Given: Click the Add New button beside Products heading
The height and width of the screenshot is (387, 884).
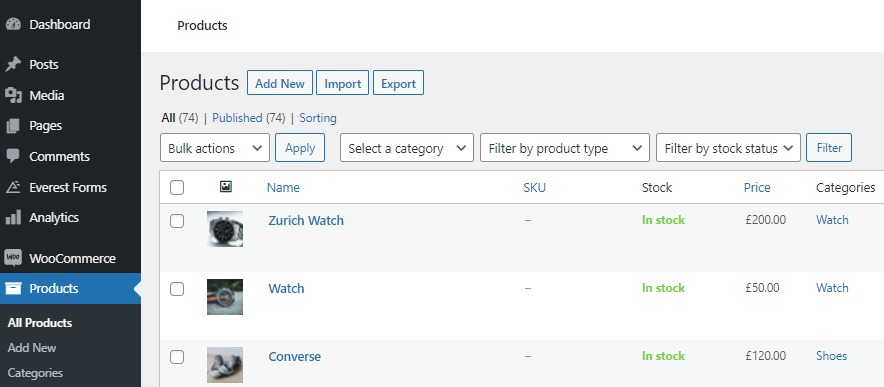Looking at the screenshot, I should [x=280, y=83].
